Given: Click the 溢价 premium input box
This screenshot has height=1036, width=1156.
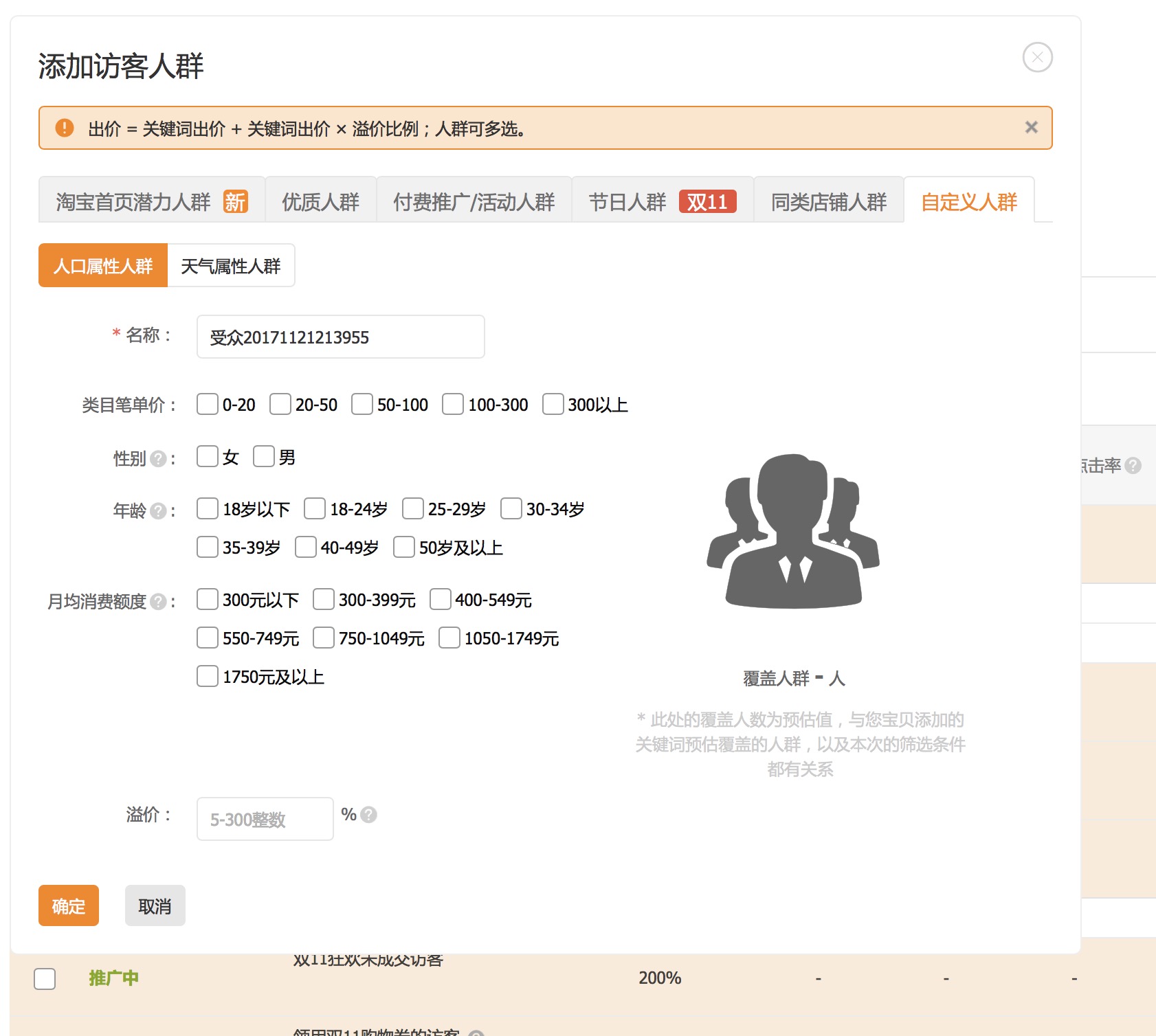Looking at the screenshot, I should [x=264, y=818].
